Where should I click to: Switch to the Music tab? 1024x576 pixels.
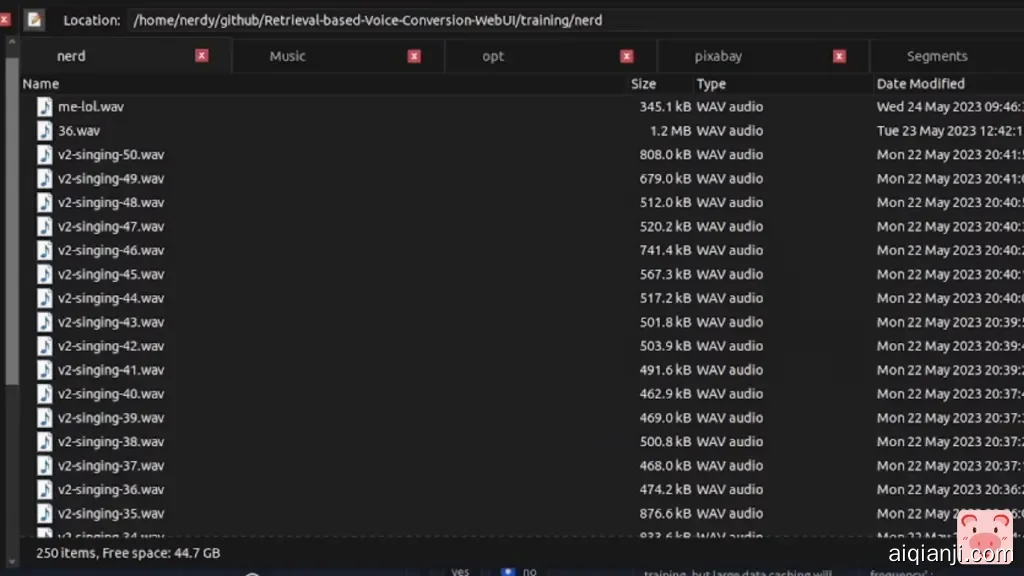click(x=288, y=56)
